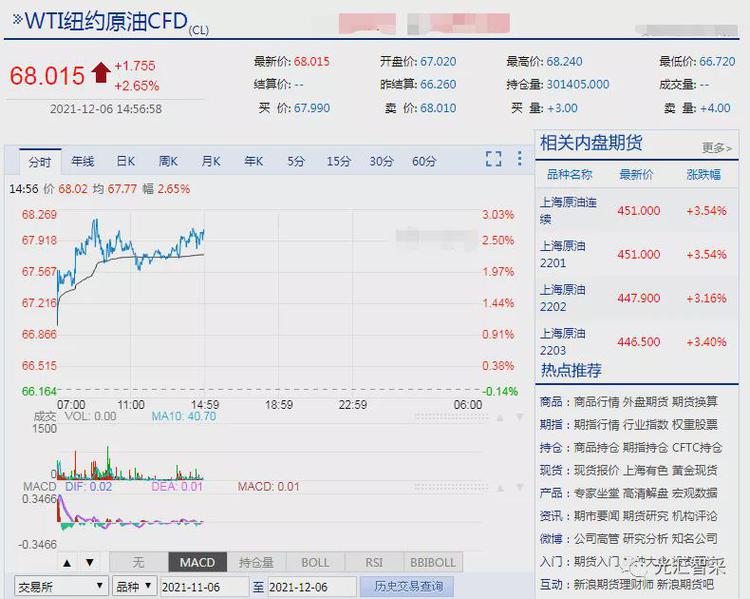Click the up triangle below the chart
Screen dimensions: 750x599
pyautogui.click(x=67, y=563)
